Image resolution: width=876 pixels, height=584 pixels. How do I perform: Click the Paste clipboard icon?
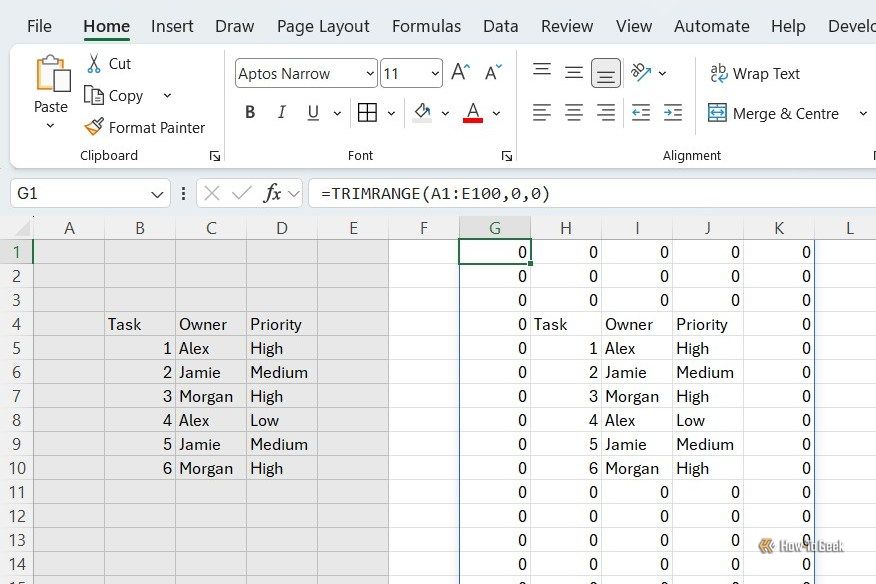tap(53, 73)
